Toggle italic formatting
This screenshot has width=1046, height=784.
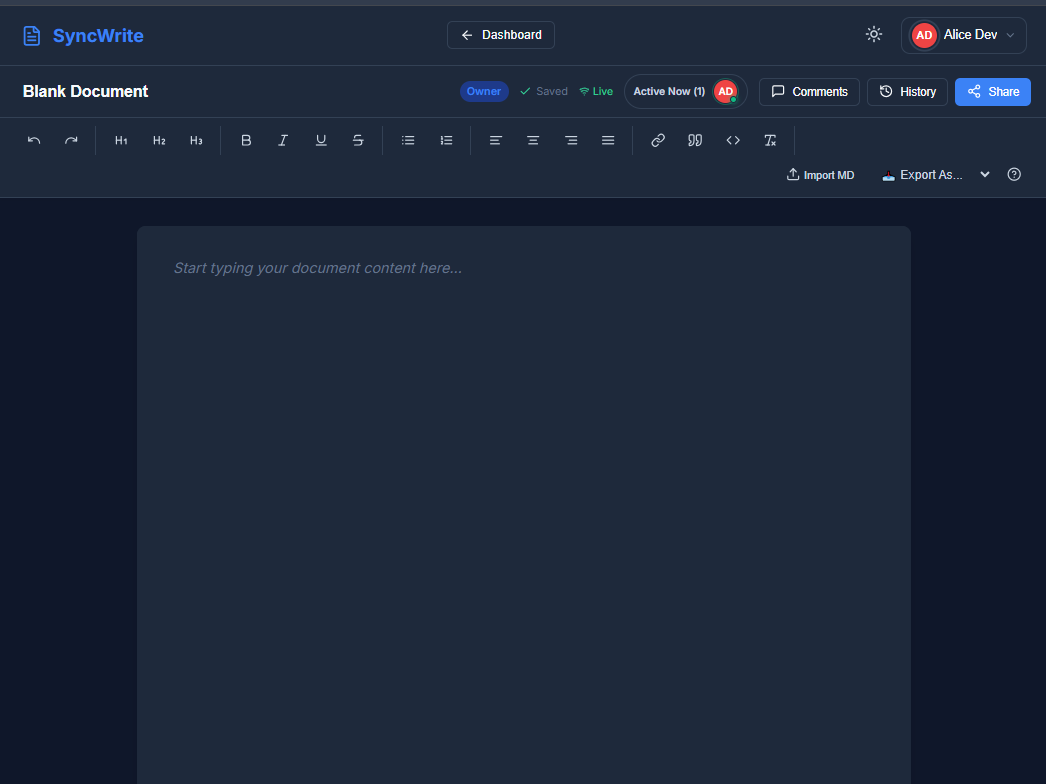[284, 140]
